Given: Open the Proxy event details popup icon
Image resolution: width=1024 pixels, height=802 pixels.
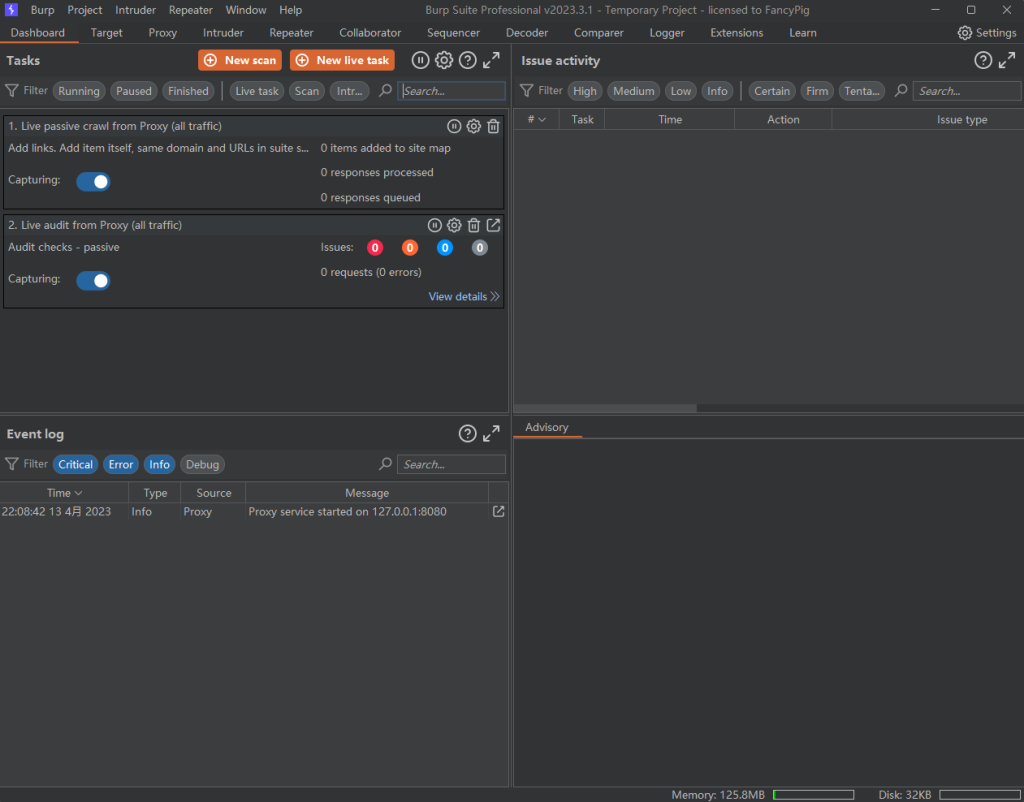Looking at the screenshot, I should tap(498, 511).
